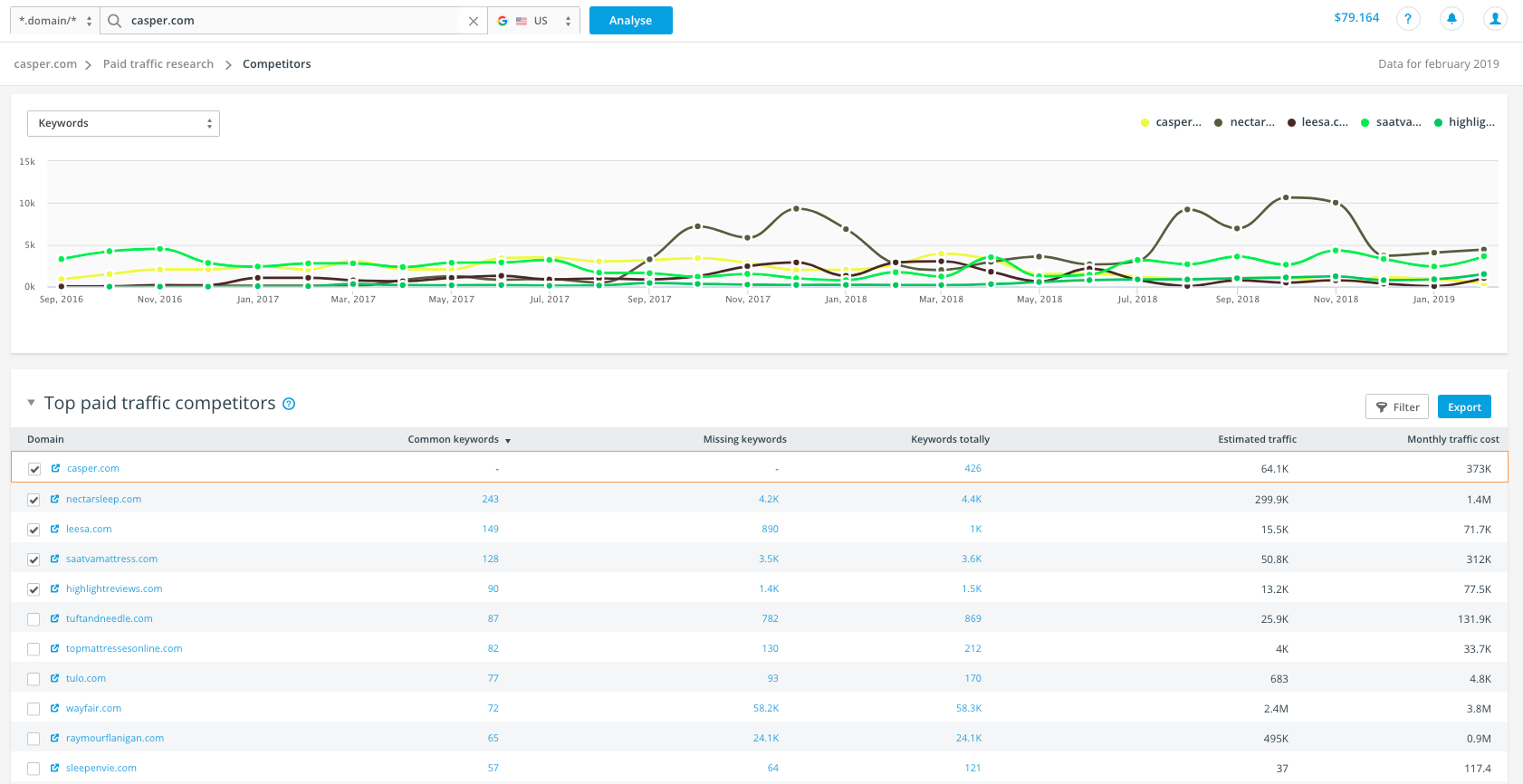Check the tuftandneedle.com checkbox
The height and width of the screenshot is (784, 1523).
[x=34, y=619]
